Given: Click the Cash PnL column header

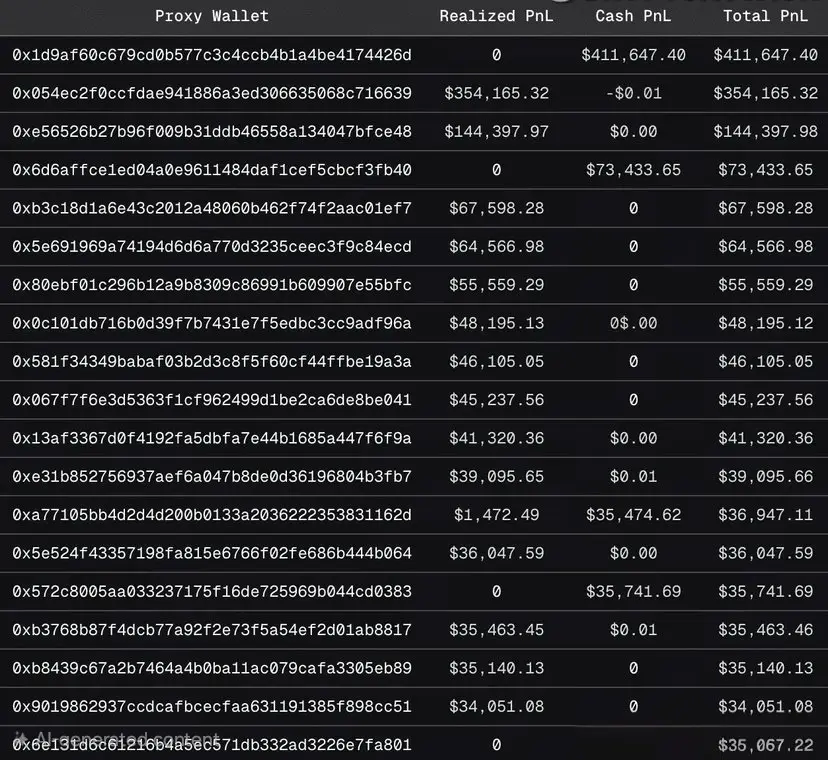Looking at the screenshot, I should (633, 16).
